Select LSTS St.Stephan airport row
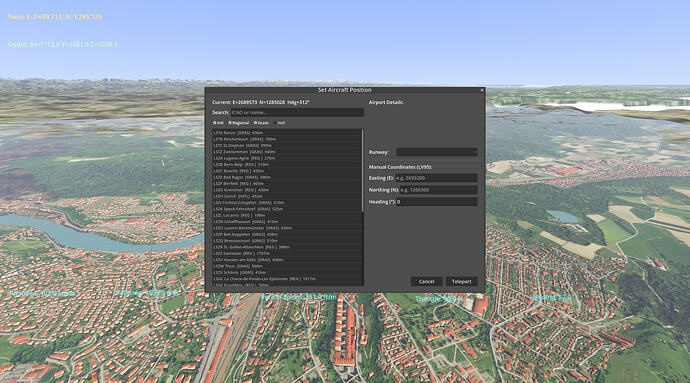 pos(287,145)
